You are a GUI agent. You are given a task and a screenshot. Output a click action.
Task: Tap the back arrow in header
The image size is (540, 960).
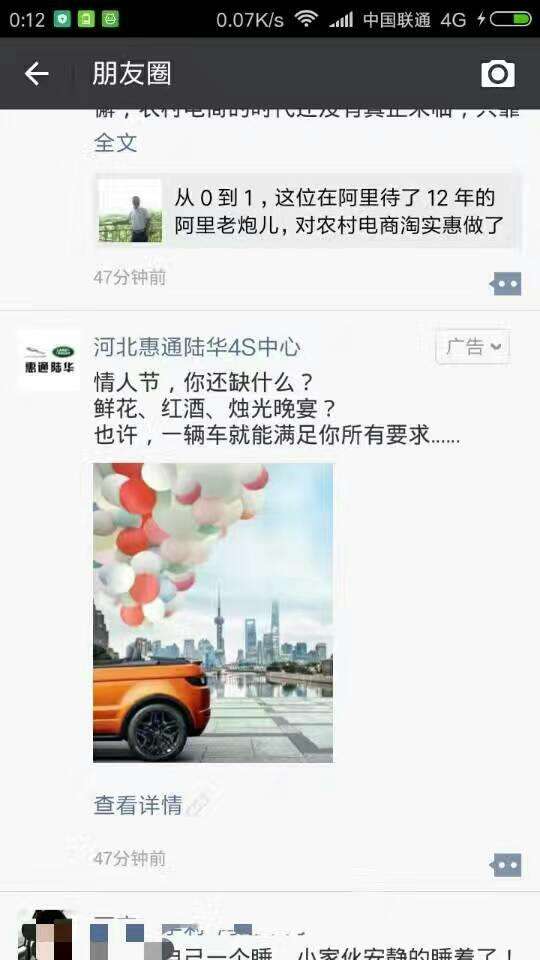coord(37,74)
